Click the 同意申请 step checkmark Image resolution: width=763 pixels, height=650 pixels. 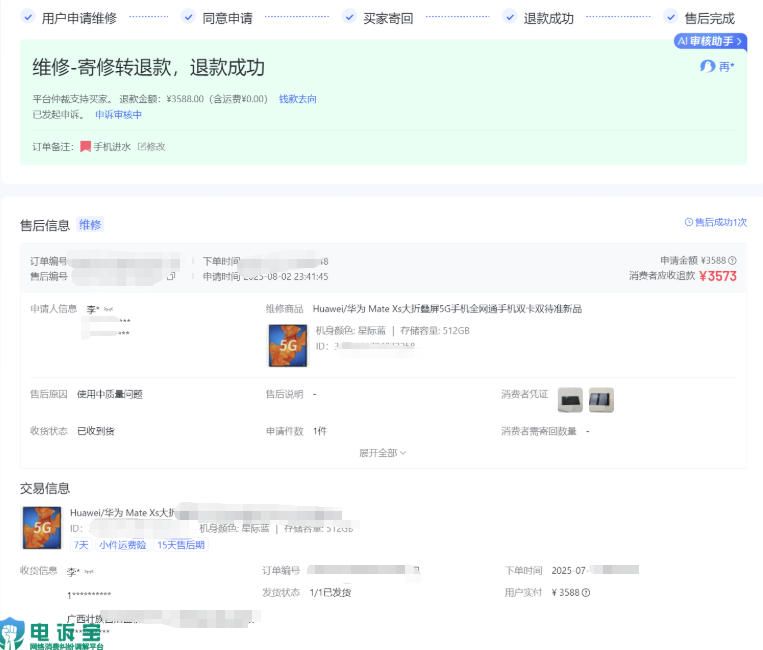pos(188,17)
